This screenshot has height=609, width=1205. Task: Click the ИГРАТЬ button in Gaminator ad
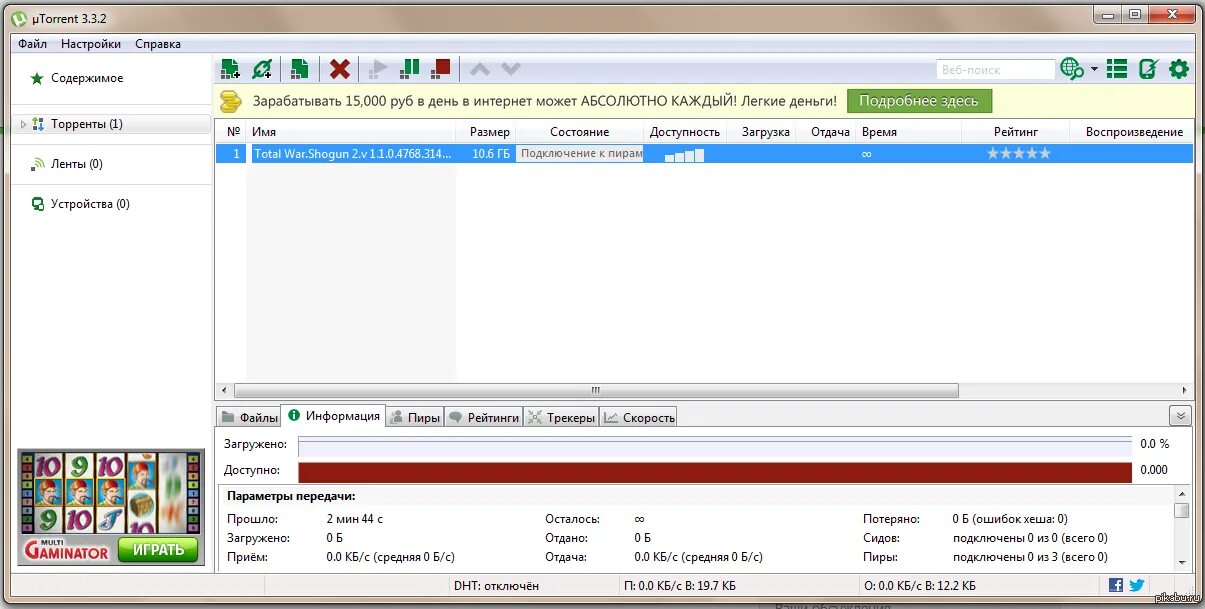[x=158, y=549]
